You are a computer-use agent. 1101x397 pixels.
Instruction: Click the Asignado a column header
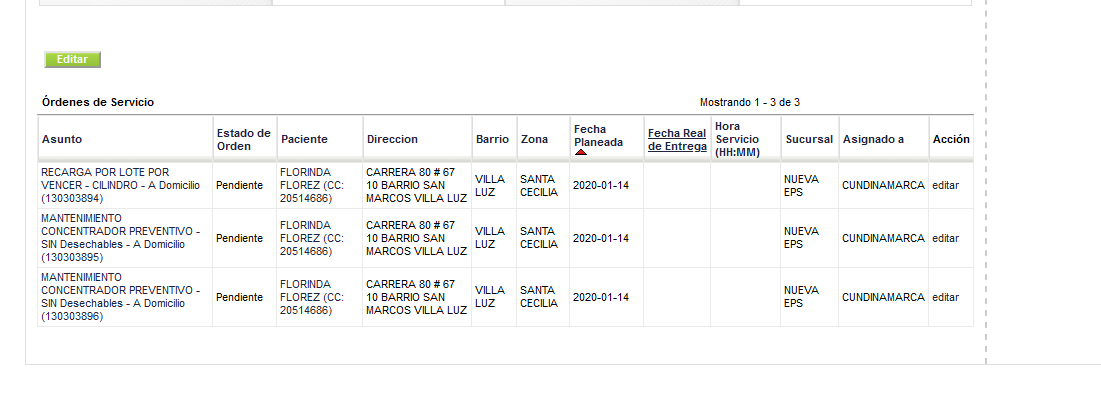873,139
